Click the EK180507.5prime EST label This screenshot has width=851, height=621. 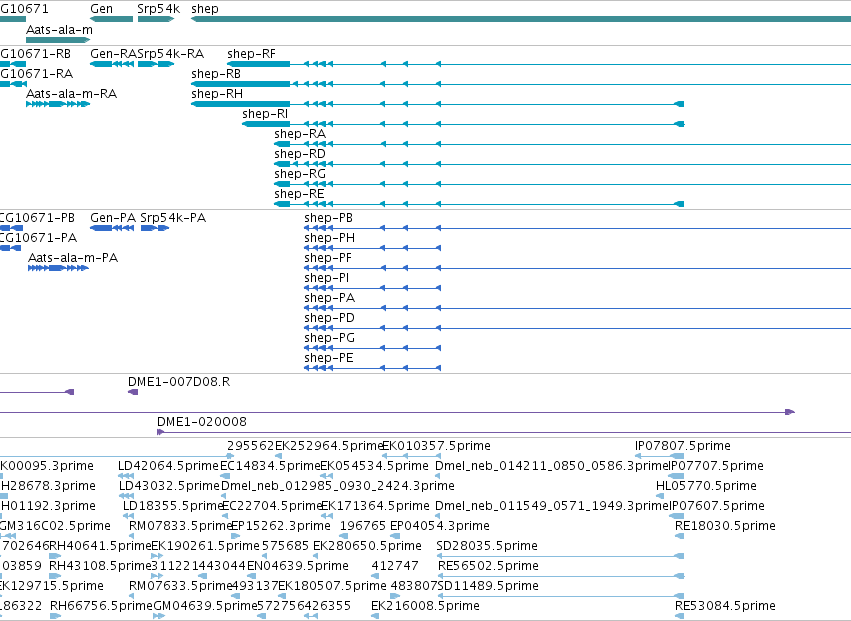coord(332,587)
